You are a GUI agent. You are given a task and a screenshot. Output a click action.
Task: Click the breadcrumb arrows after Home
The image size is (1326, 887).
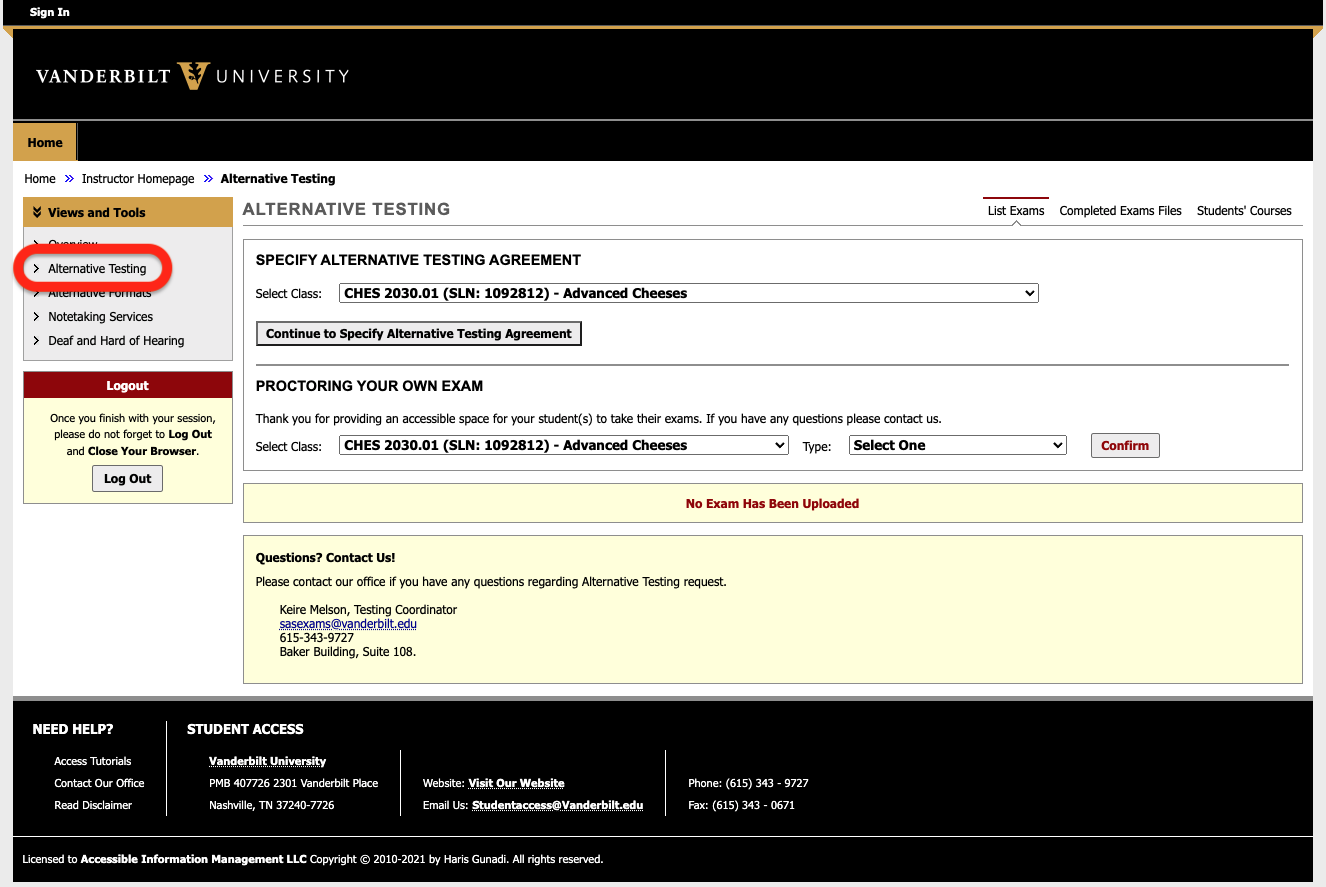coord(67,178)
